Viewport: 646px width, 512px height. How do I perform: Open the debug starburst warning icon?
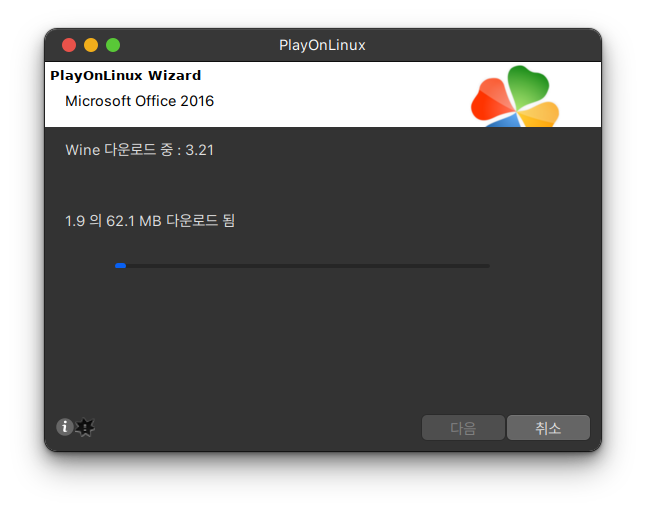pyautogui.click(x=85, y=428)
